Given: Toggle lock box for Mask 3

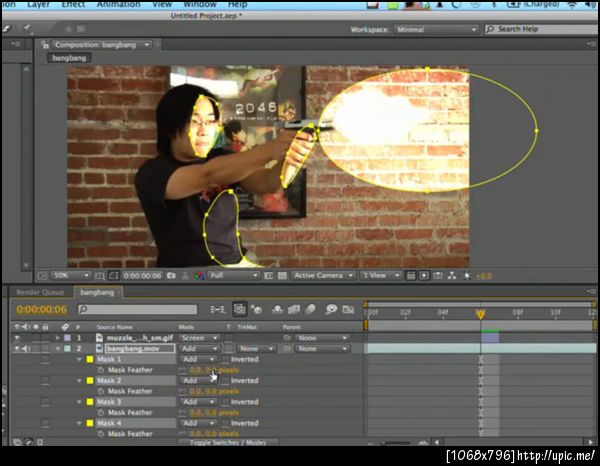Looking at the screenshot, I should click(x=45, y=402).
